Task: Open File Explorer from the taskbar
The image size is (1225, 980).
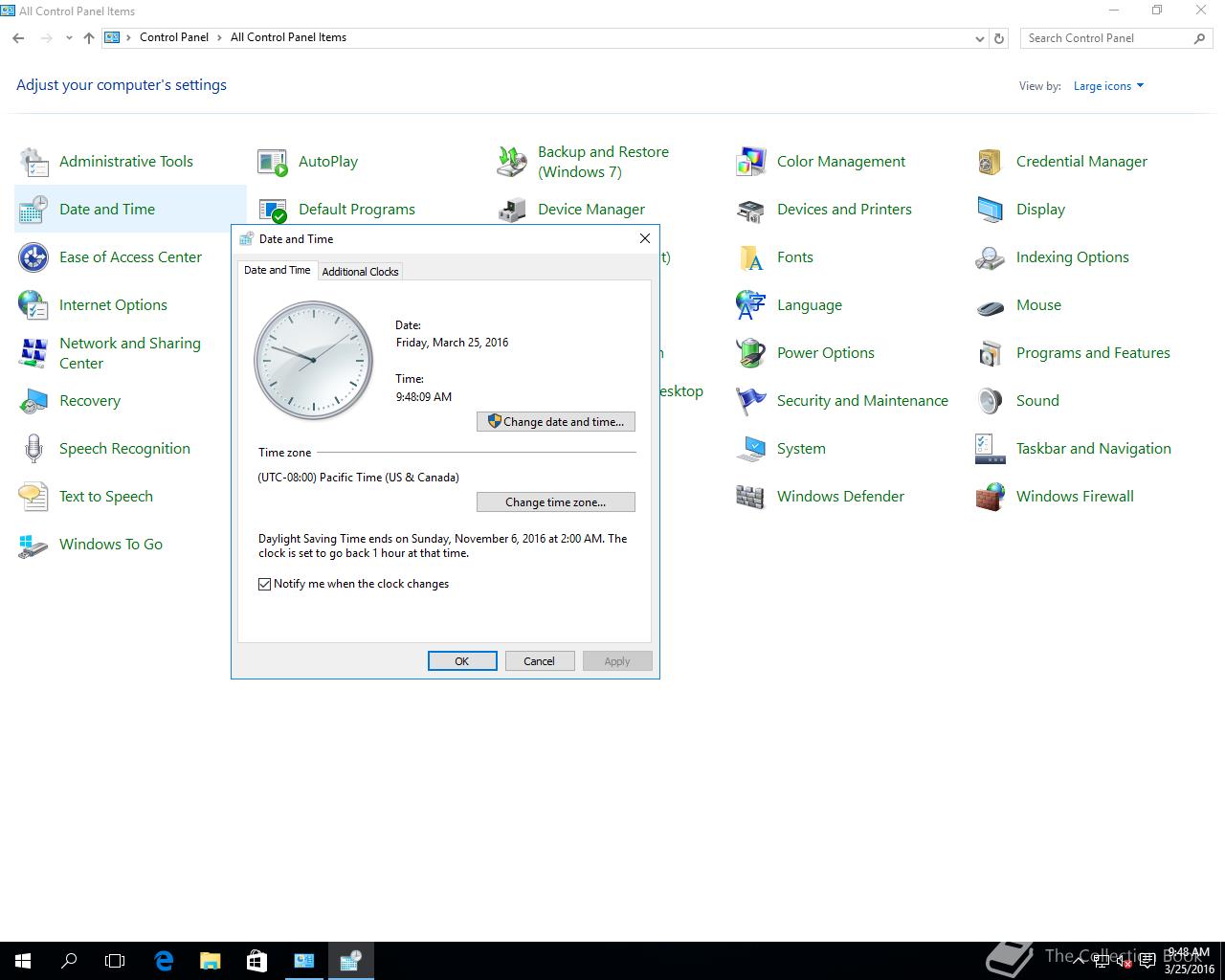Action: (210, 961)
